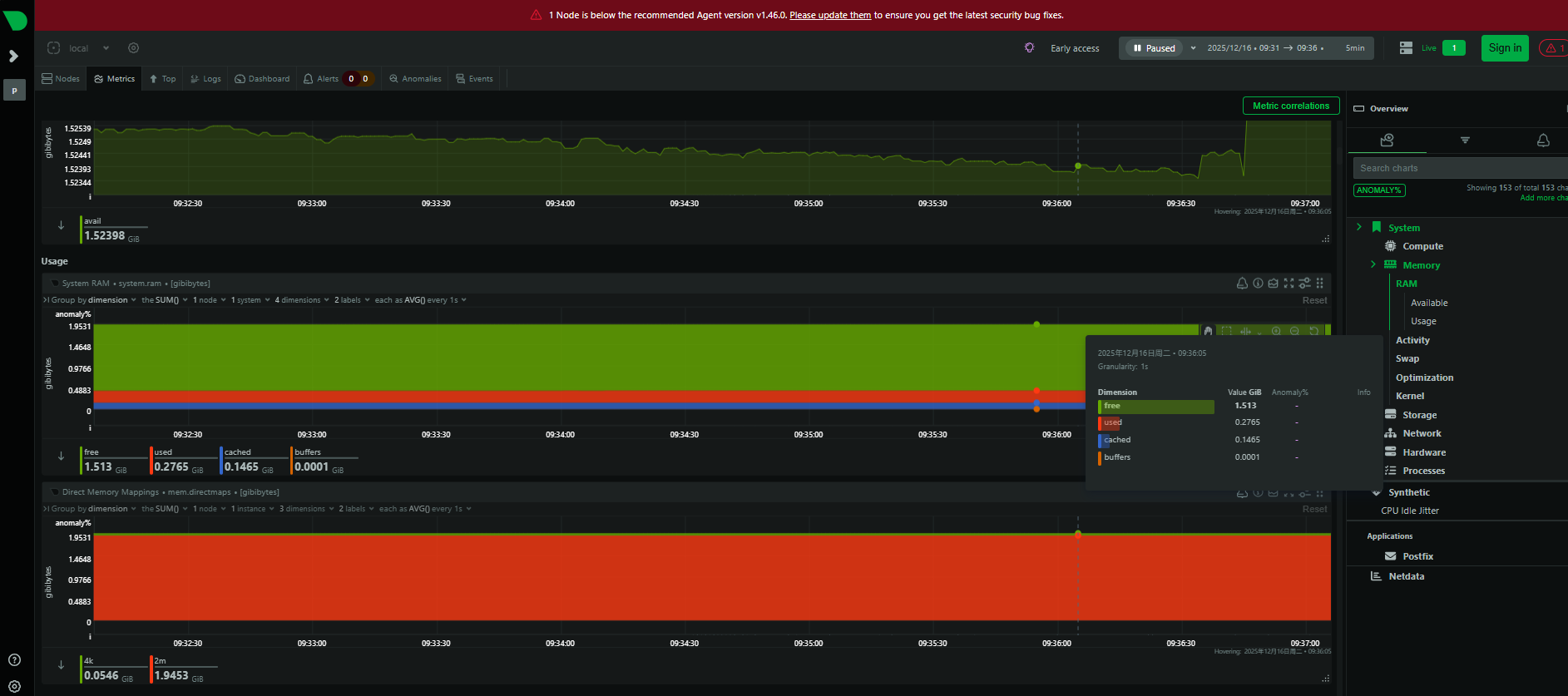Click the critical alerts red badge
The image size is (1568, 696).
click(1554, 48)
